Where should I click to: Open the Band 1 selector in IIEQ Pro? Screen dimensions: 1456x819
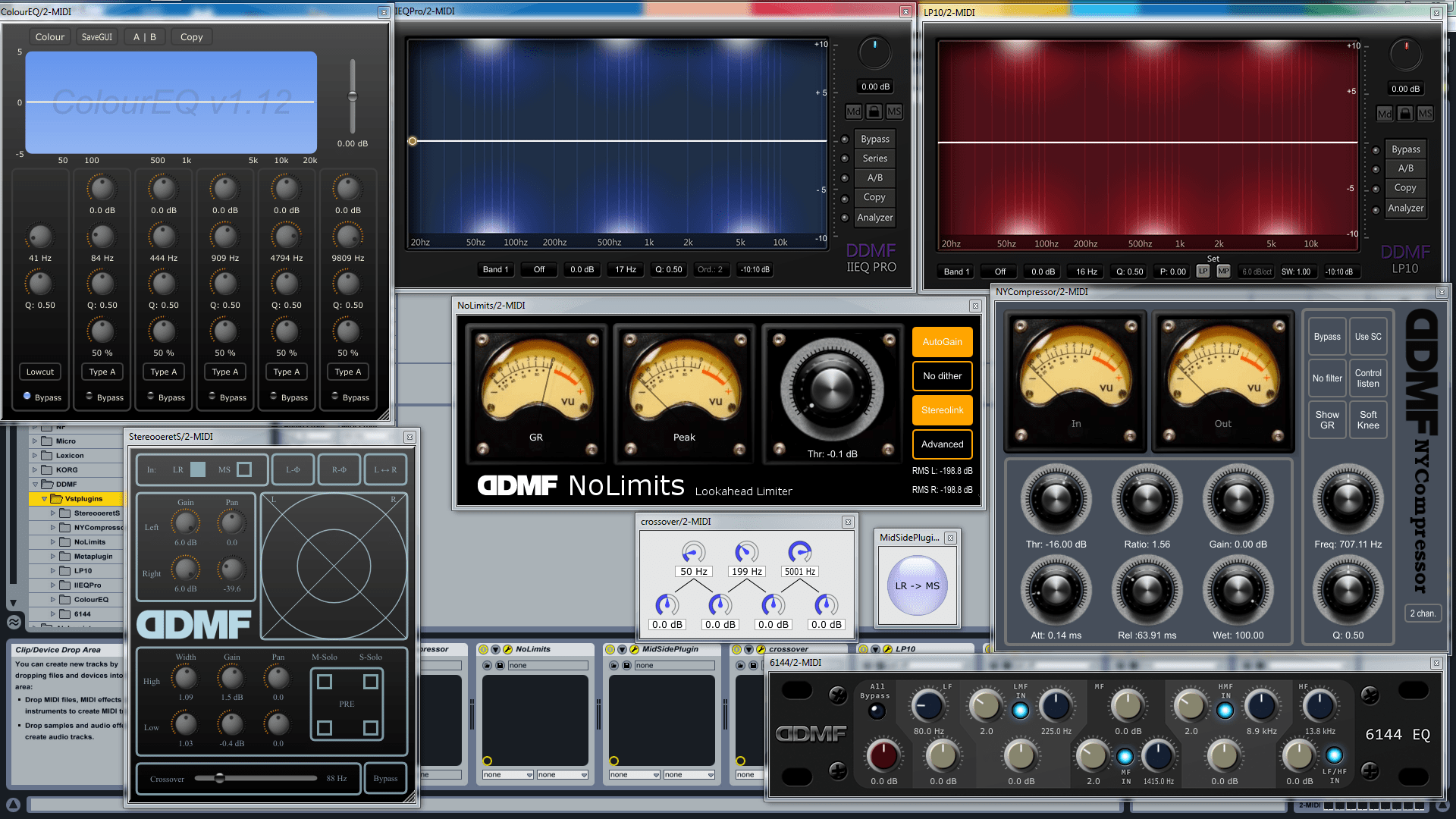(x=495, y=269)
